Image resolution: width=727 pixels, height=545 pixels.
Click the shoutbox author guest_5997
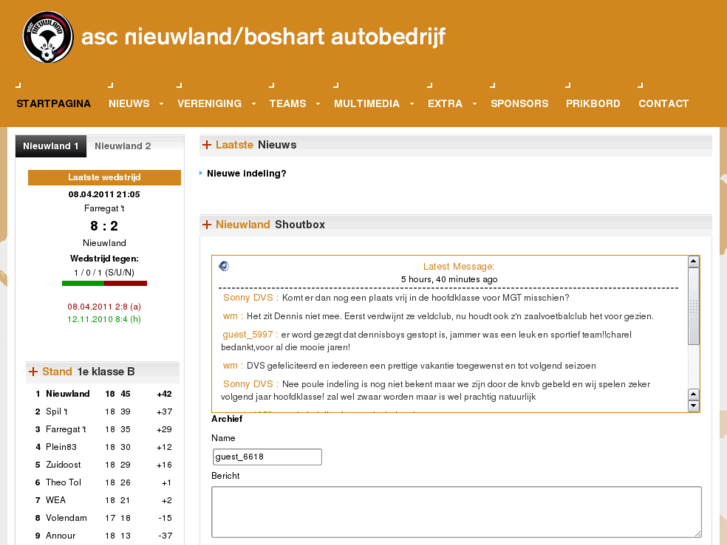[248, 334]
